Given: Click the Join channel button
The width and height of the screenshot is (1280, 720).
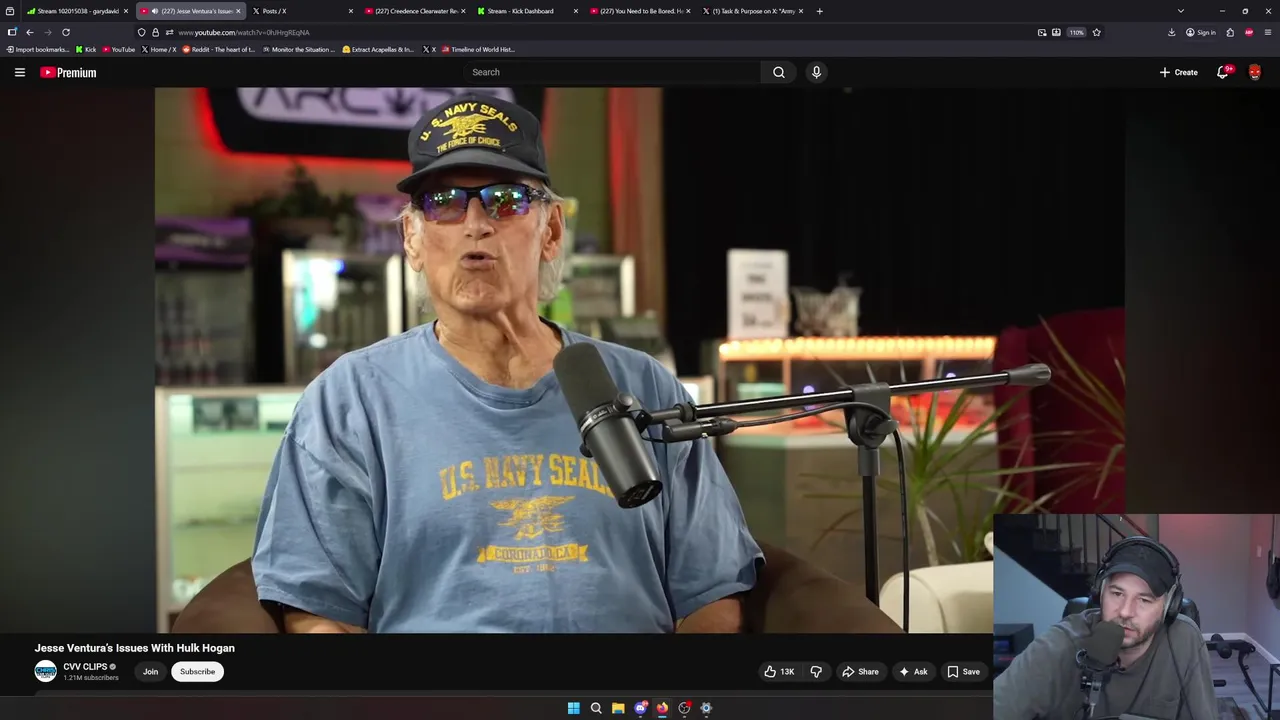Looking at the screenshot, I should [150, 672].
